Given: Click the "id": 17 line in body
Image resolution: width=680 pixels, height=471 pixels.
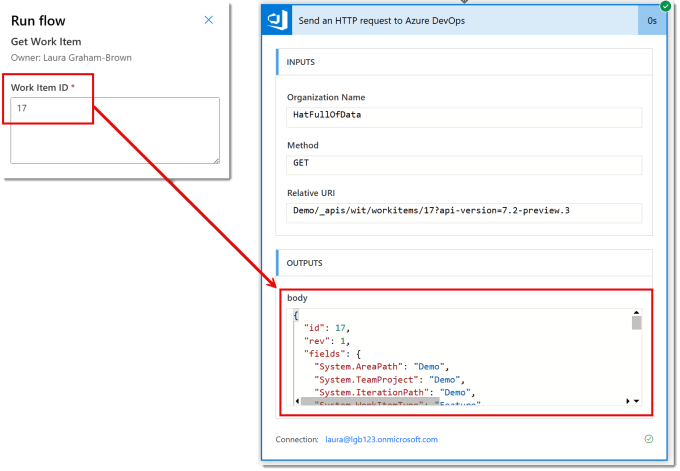Looking at the screenshot, I should point(327,328).
